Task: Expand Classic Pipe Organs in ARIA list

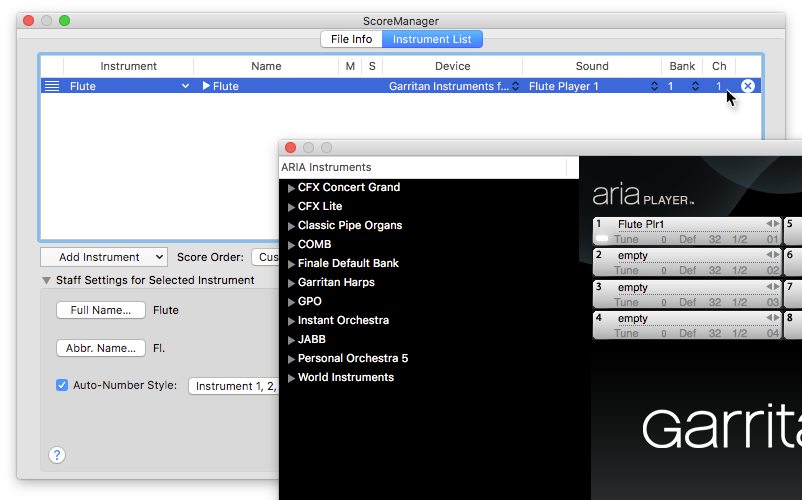Action: pos(291,225)
